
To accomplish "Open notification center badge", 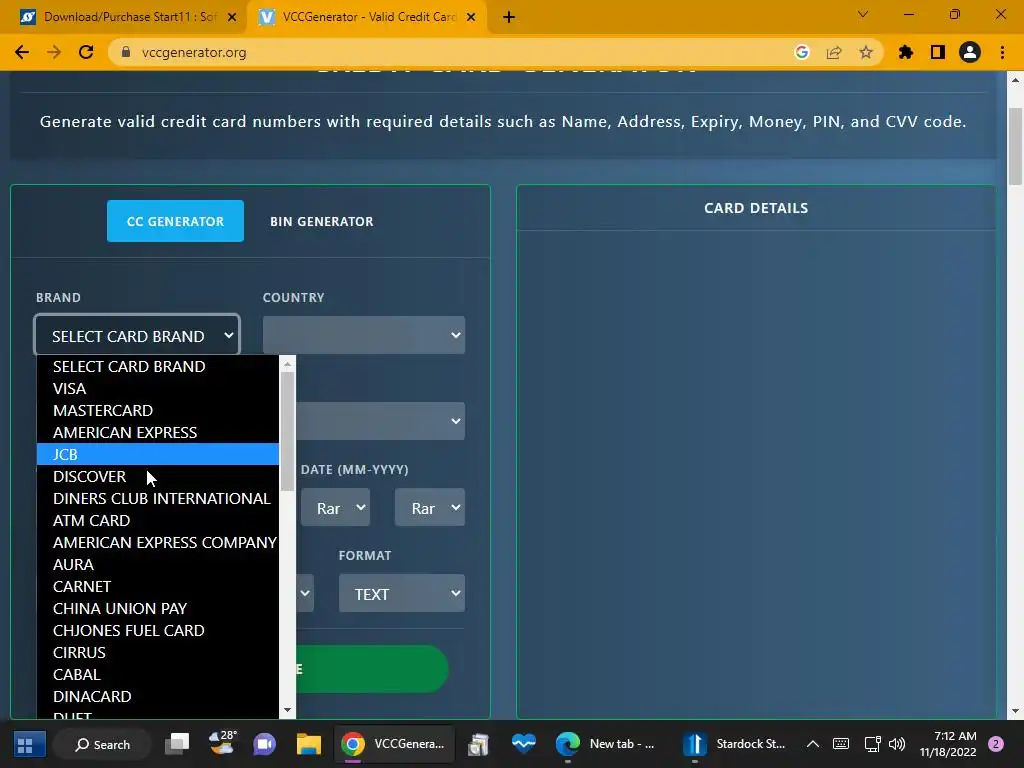I will point(995,744).
